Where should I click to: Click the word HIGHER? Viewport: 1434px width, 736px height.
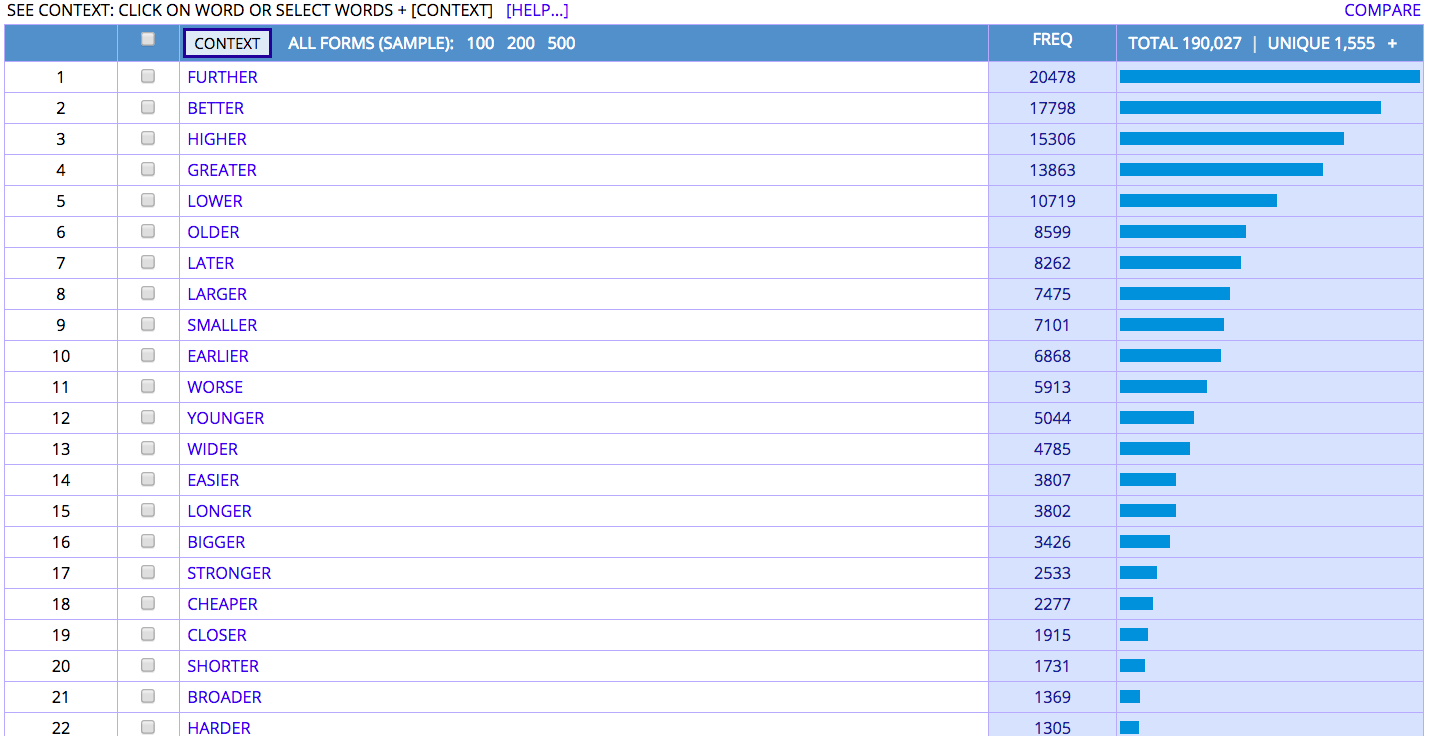click(217, 139)
